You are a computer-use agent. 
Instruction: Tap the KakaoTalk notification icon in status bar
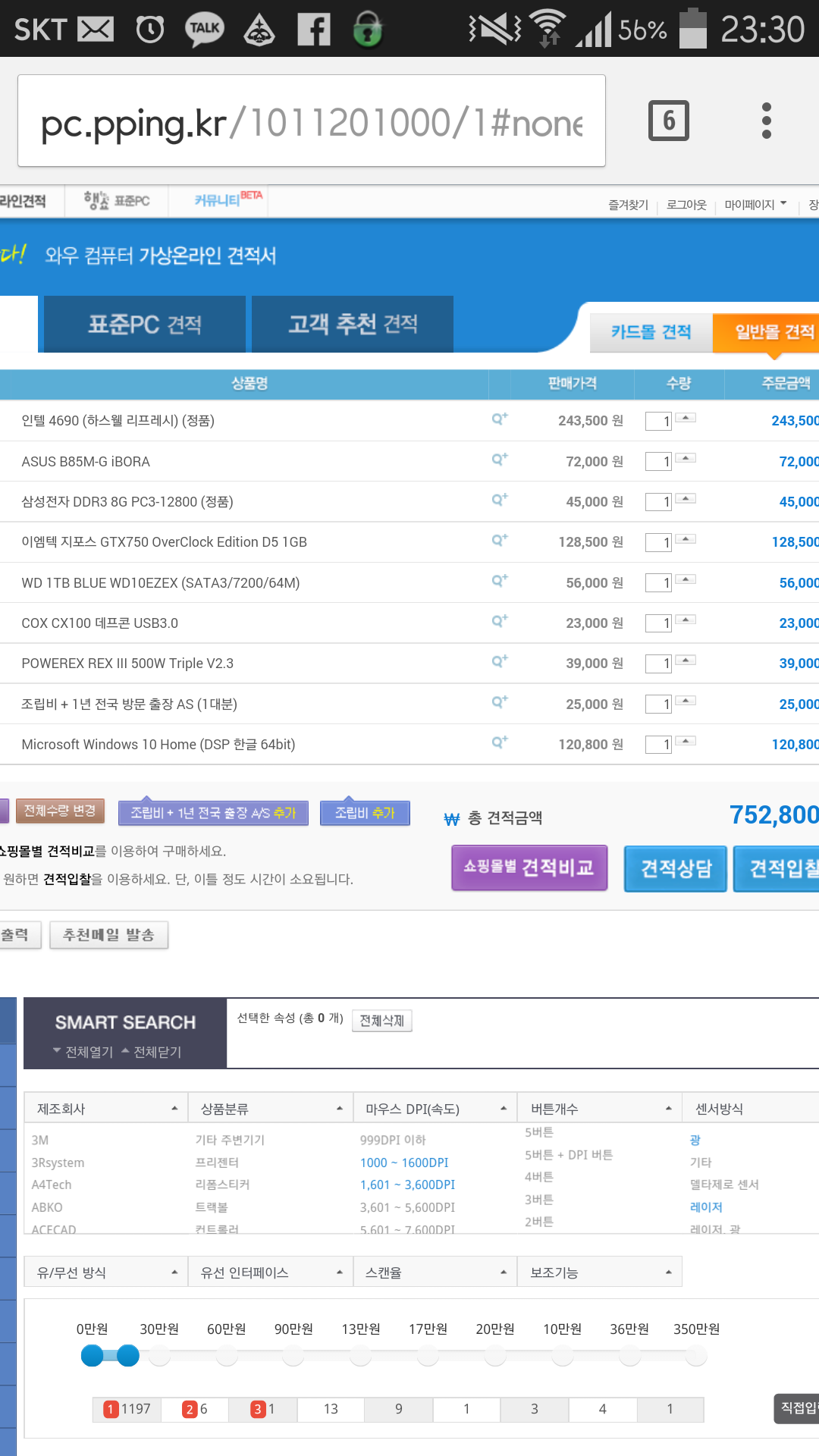pyautogui.click(x=204, y=30)
